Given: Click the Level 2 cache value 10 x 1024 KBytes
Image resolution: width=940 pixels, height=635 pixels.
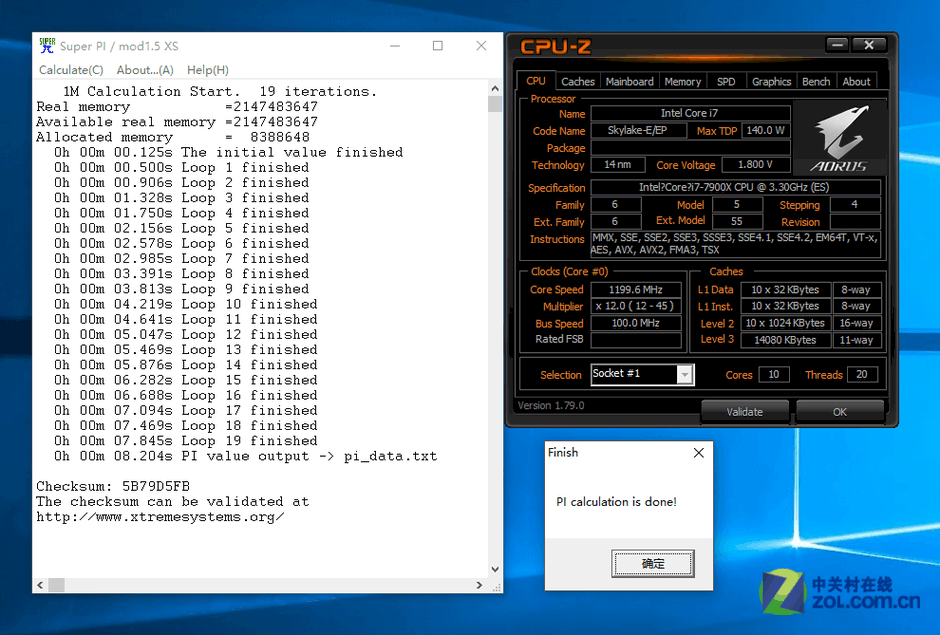Looking at the screenshot, I should [786, 323].
